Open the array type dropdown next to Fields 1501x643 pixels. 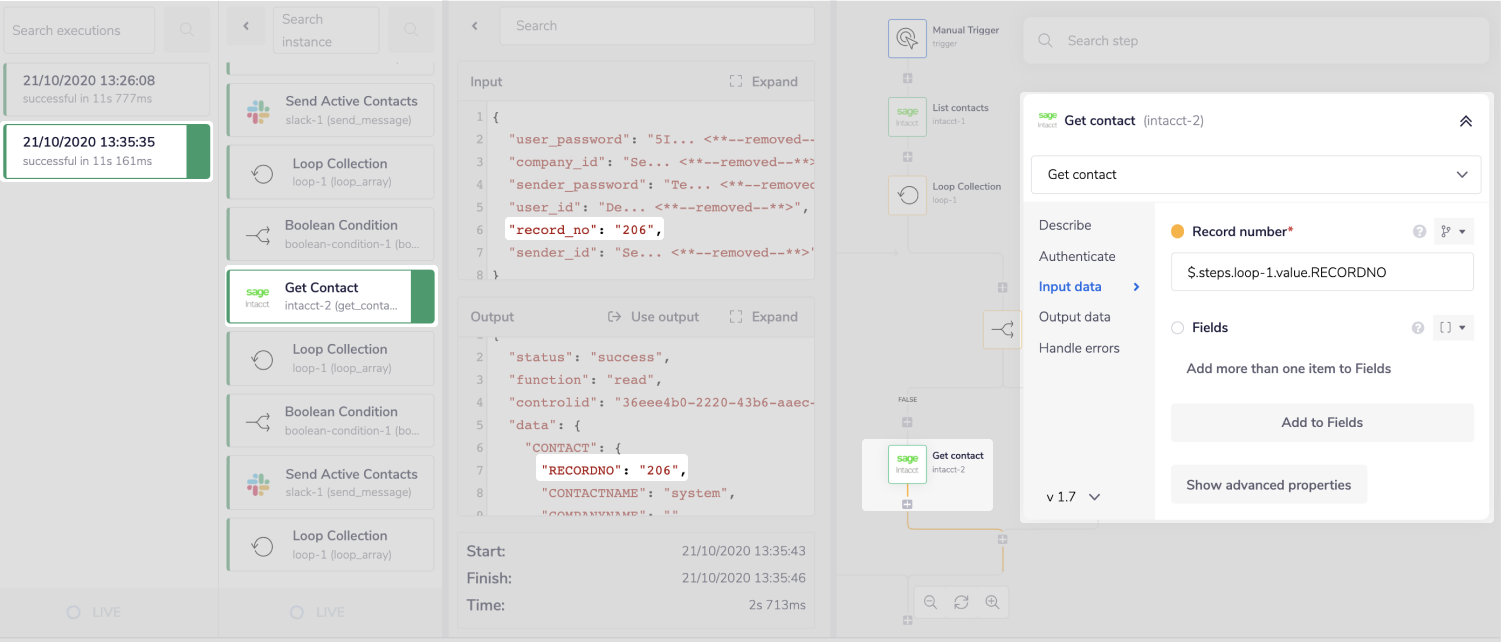tap(1452, 327)
